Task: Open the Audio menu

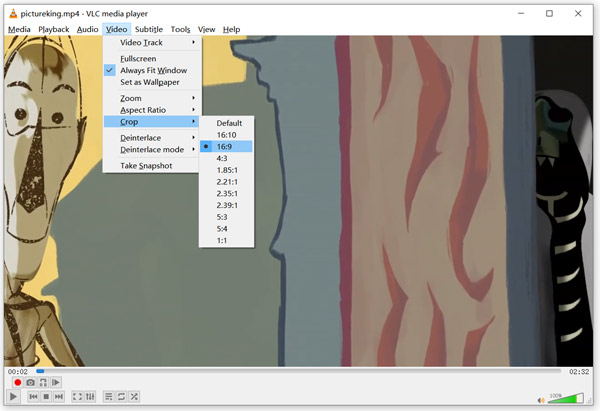Action: click(x=88, y=29)
